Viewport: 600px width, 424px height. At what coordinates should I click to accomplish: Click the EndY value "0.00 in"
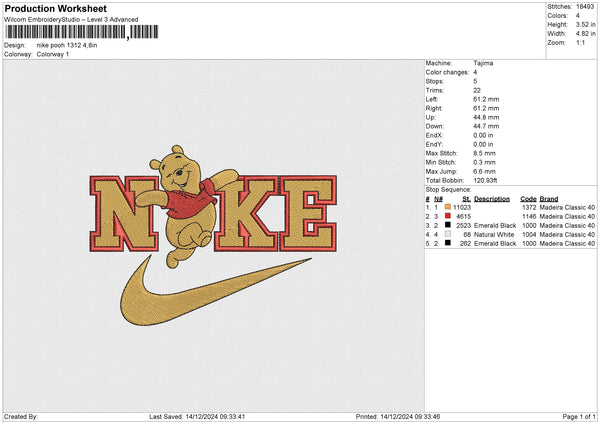coord(483,144)
